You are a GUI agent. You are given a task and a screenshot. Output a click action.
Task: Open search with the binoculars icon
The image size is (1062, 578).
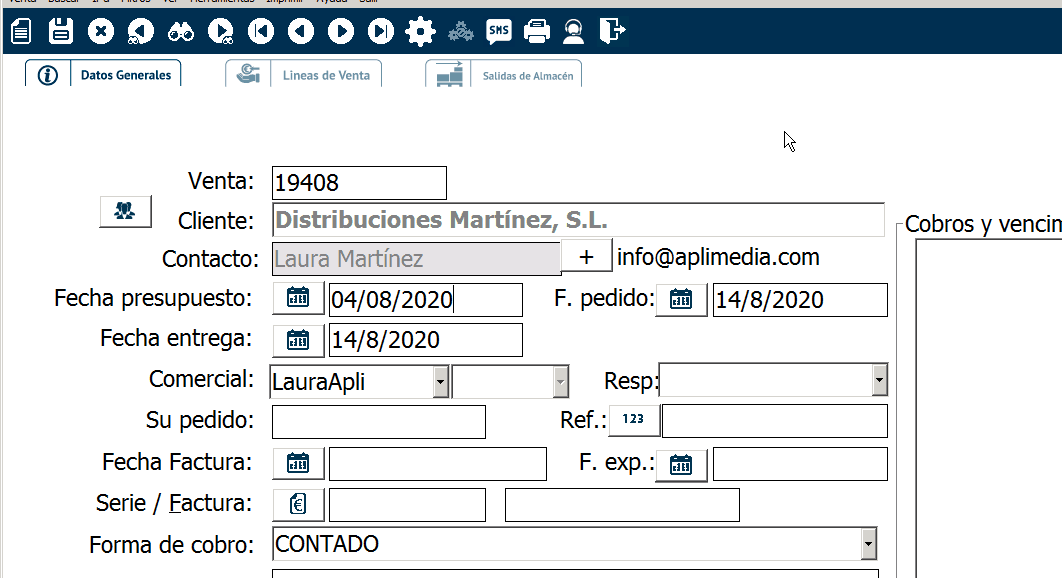click(181, 32)
